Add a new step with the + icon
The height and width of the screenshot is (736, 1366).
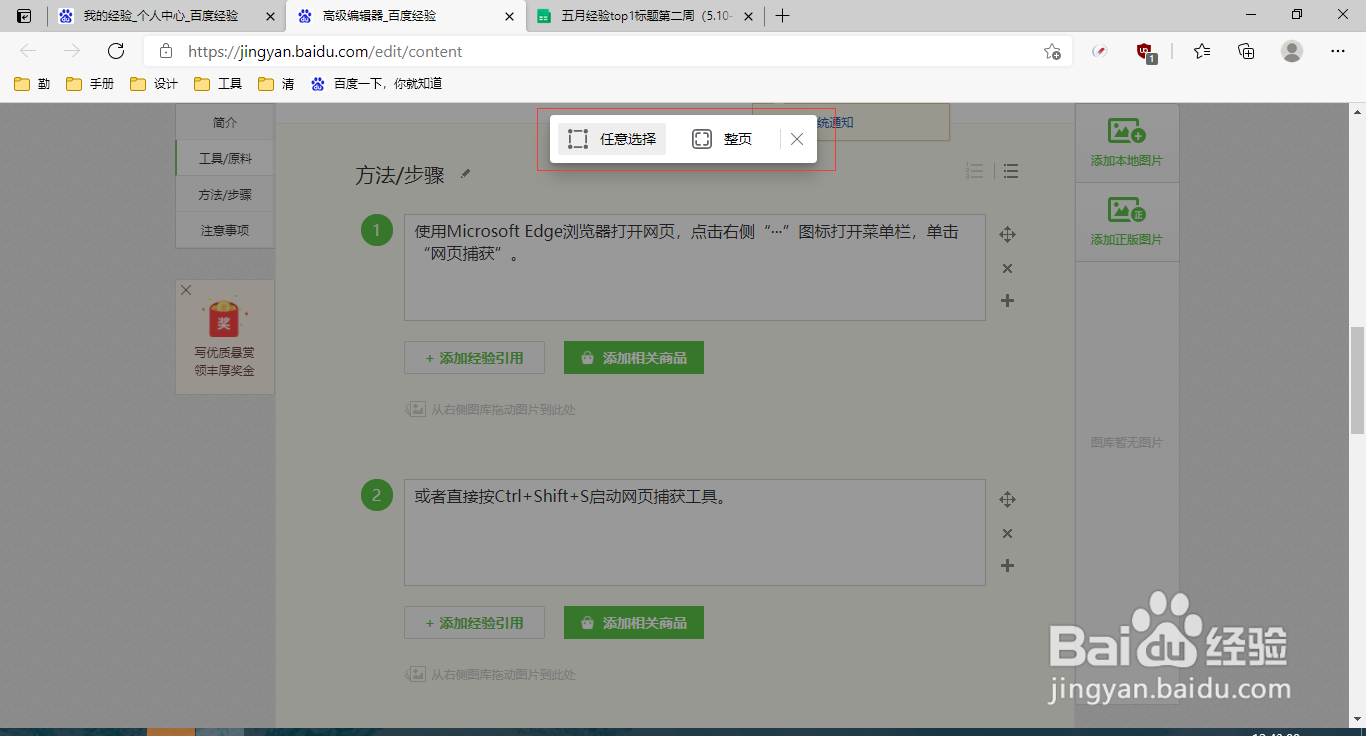point(1007,300)
